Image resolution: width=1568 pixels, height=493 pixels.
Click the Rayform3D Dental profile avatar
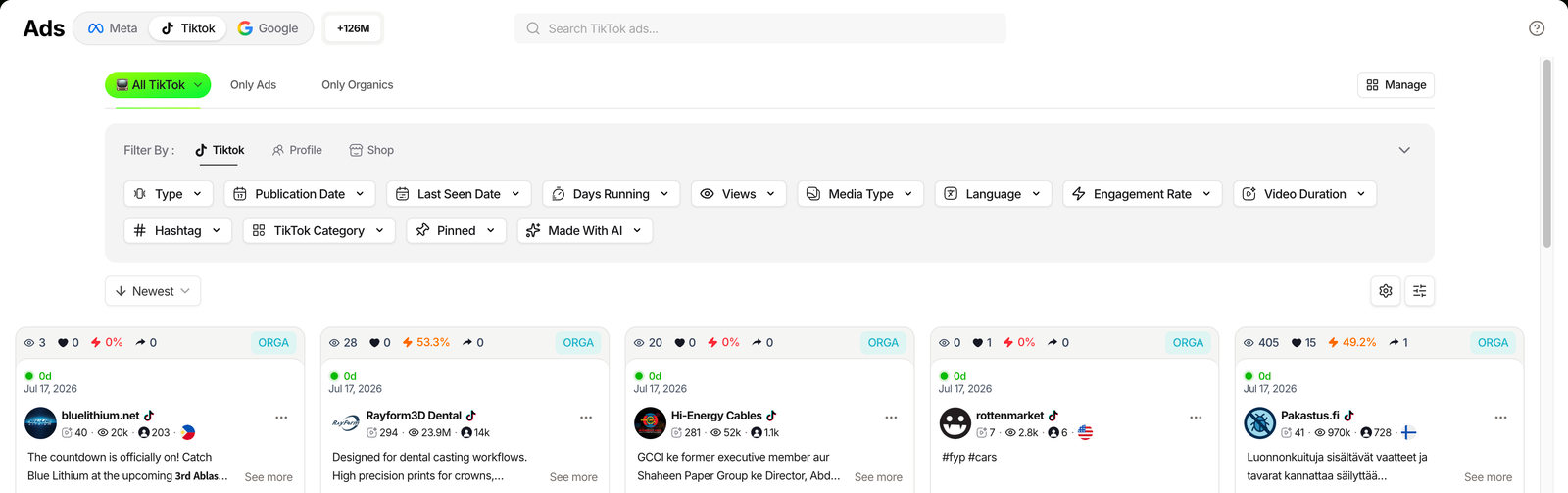point(345,423)
